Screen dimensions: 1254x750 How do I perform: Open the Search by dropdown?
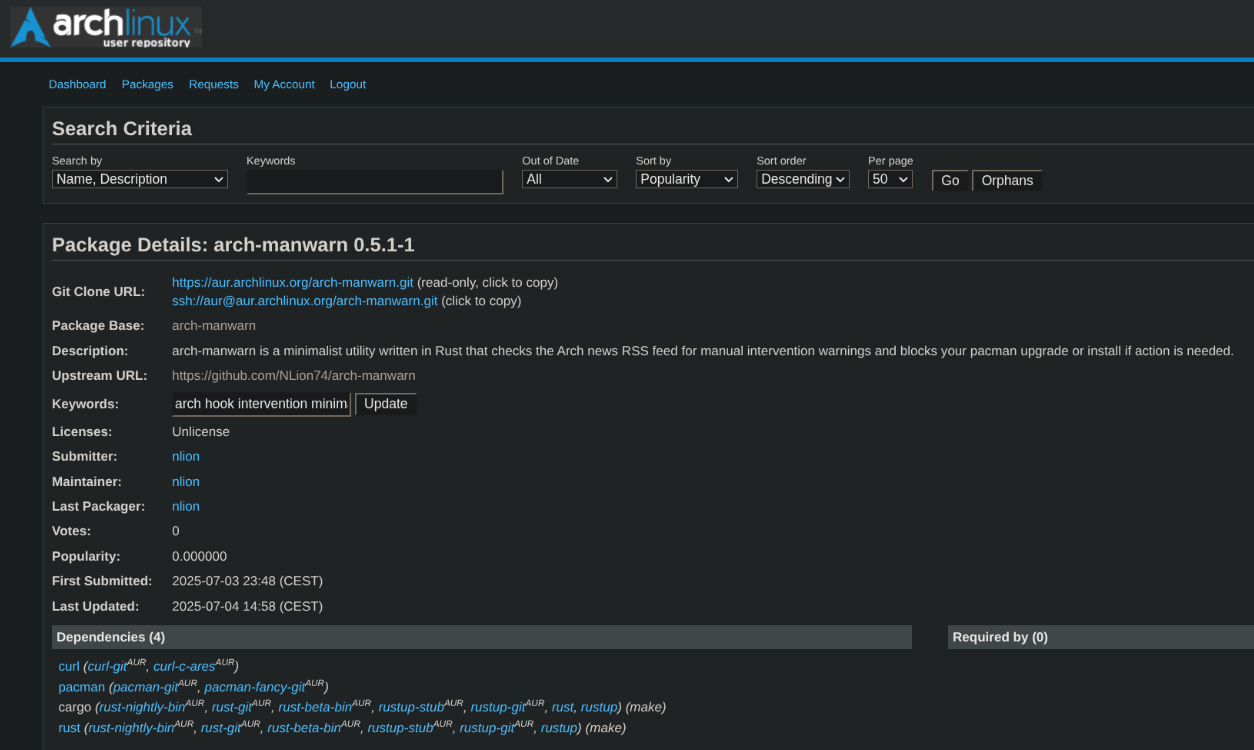tap(140, 179)
